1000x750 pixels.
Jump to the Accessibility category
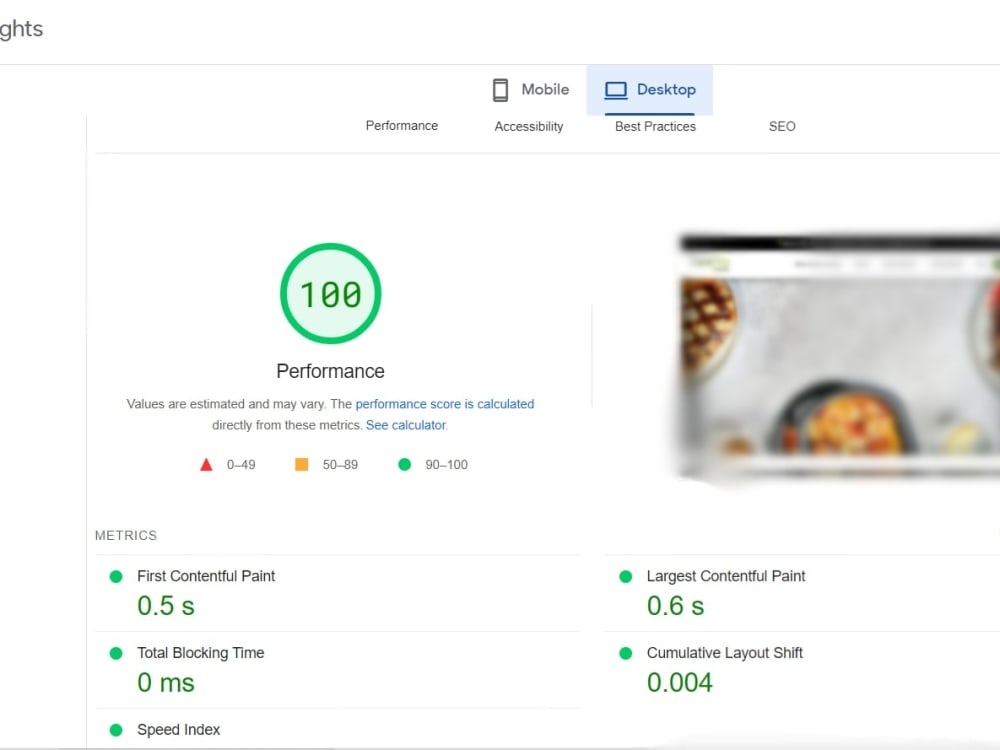point(529,126)
